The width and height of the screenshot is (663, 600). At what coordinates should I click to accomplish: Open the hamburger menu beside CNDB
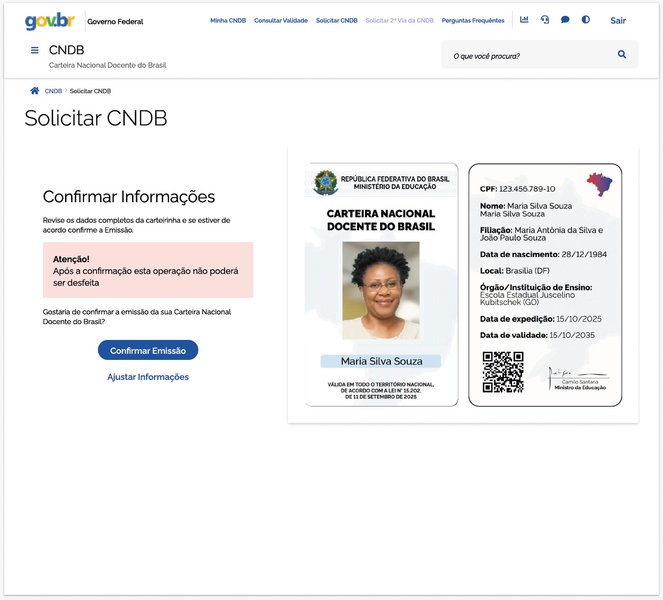point(35,50)
